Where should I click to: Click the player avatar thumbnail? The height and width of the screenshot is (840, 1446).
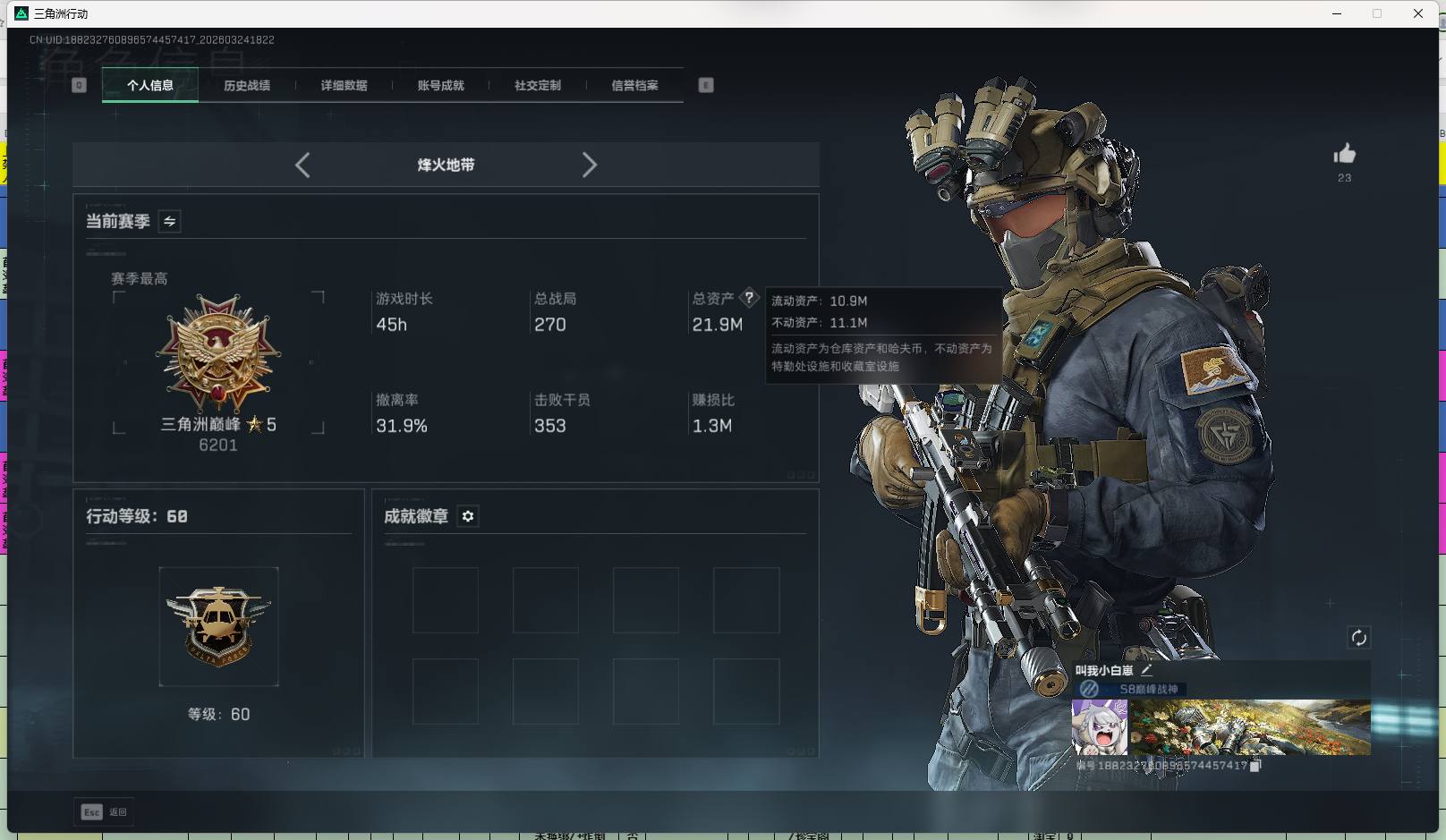[x=1100, y=727]
